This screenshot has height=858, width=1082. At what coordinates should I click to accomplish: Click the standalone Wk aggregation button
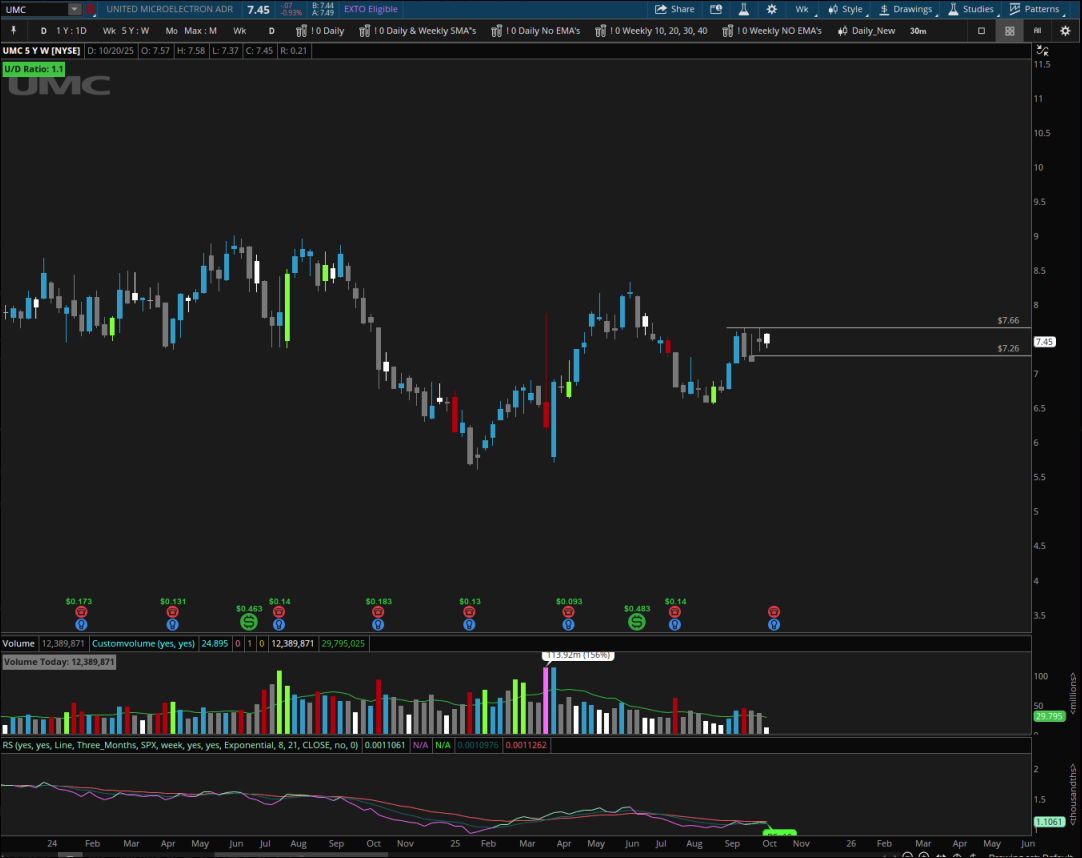pos(239,31)
